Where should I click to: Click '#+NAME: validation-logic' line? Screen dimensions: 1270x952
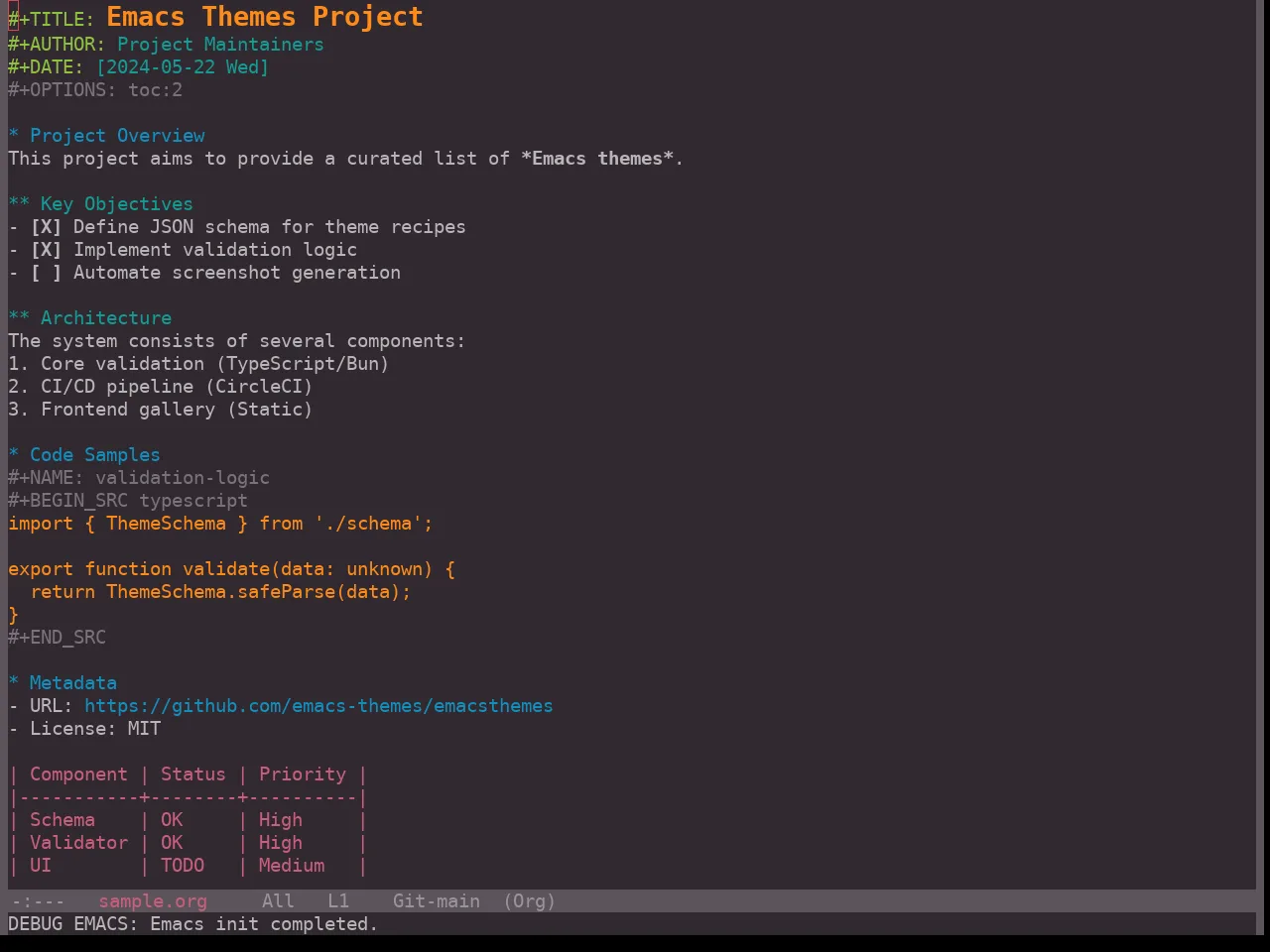(x=139, y=478)
